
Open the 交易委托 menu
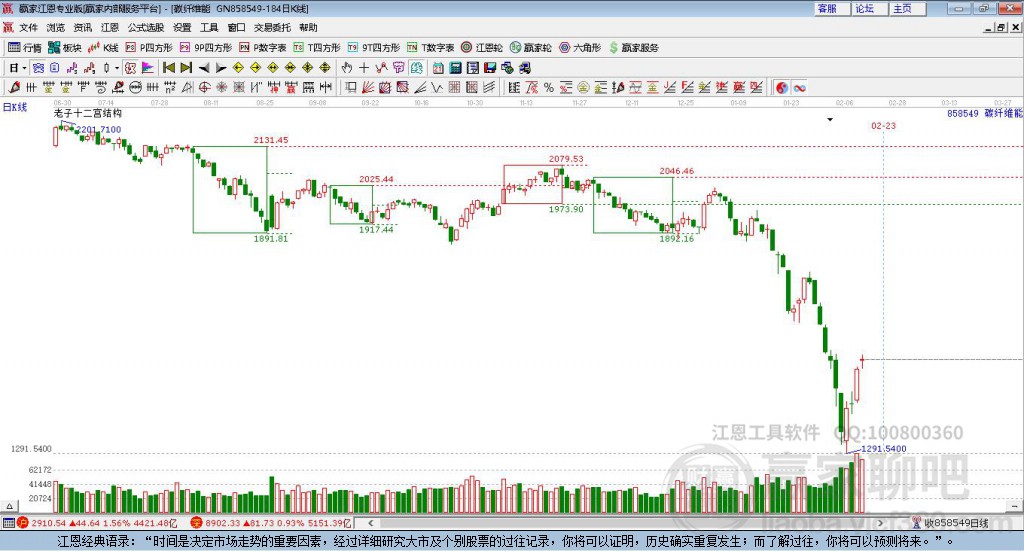pyautogui.click(x=272, y=27)
